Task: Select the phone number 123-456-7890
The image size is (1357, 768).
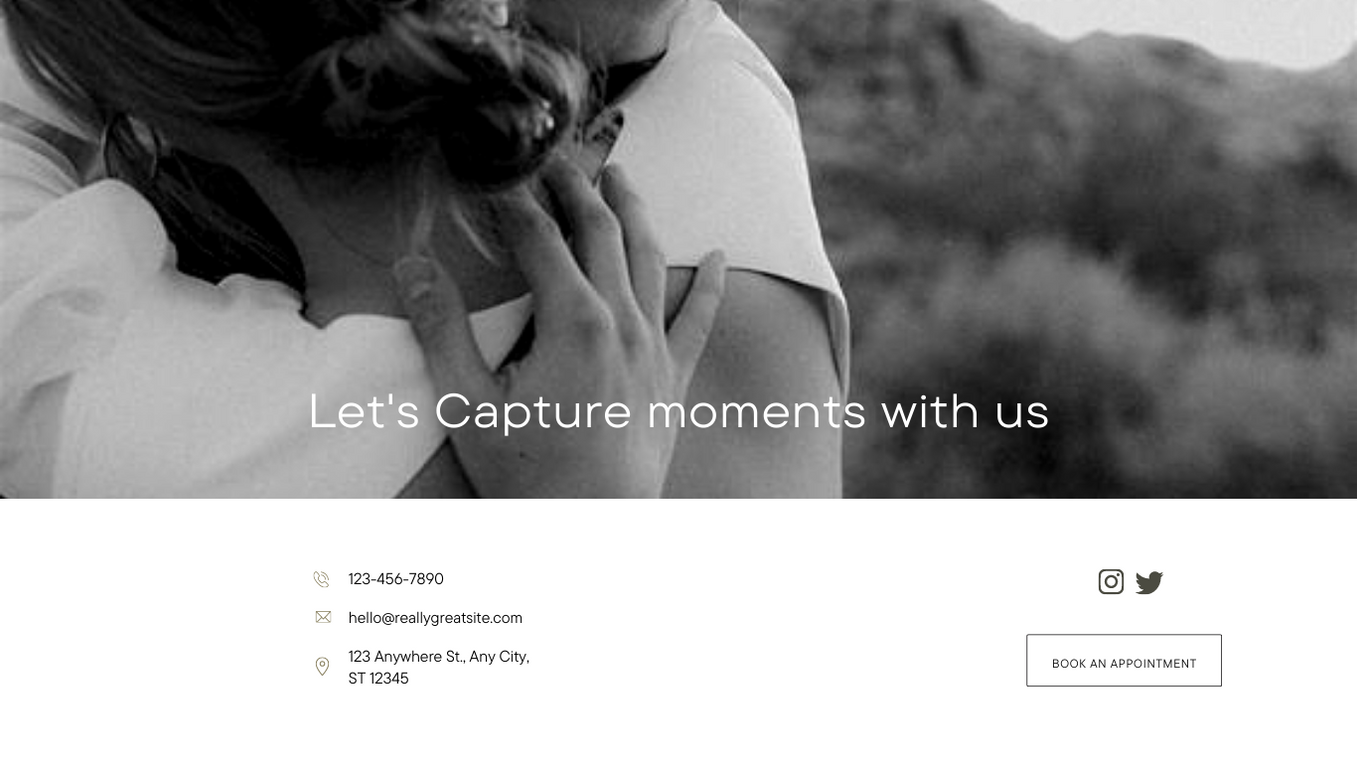Action: point(396,579)
